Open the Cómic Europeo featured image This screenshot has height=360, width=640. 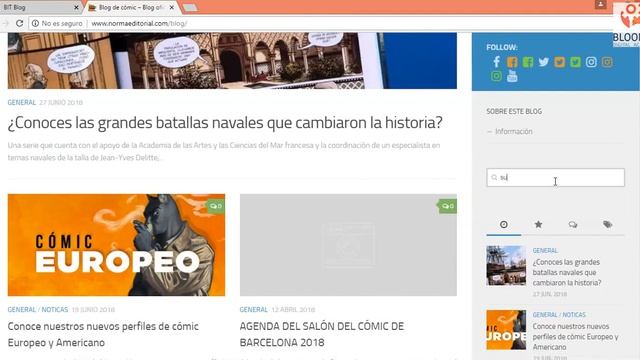[x=116, y=245]
